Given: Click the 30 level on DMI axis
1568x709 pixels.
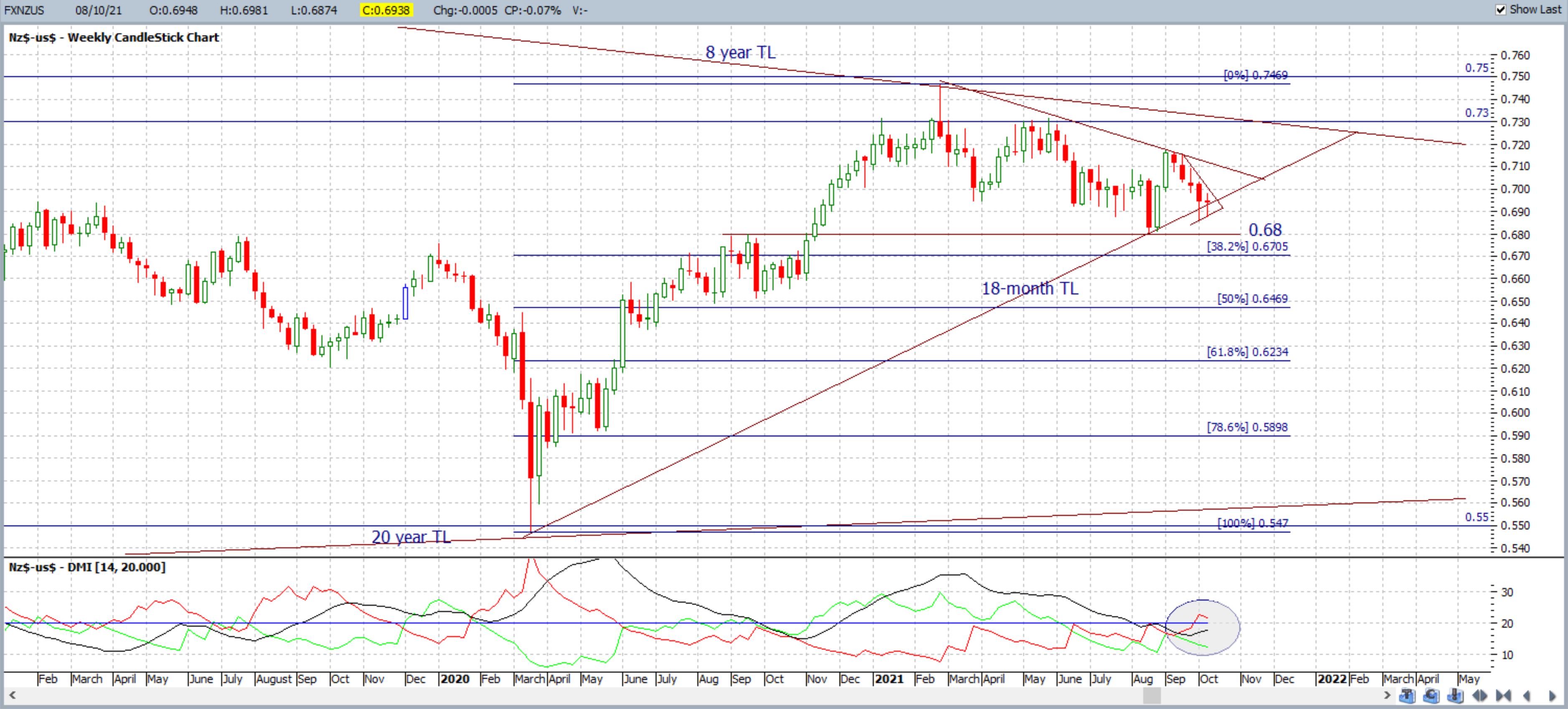Looking at the screenshot, I should point(1507,592).
